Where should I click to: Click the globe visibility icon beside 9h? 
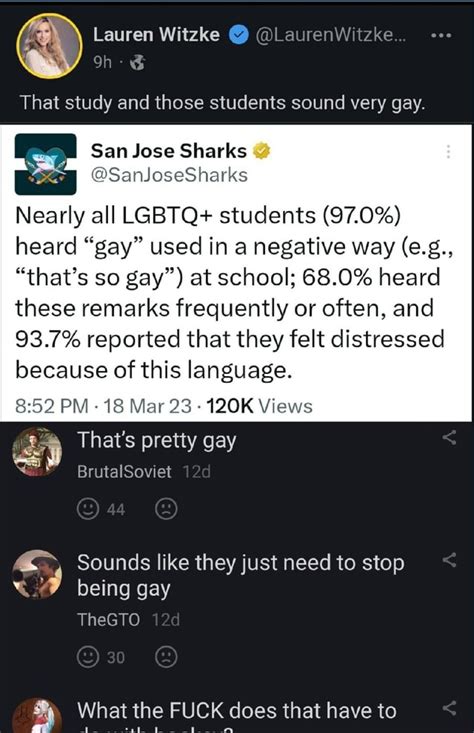click(137, 62)
